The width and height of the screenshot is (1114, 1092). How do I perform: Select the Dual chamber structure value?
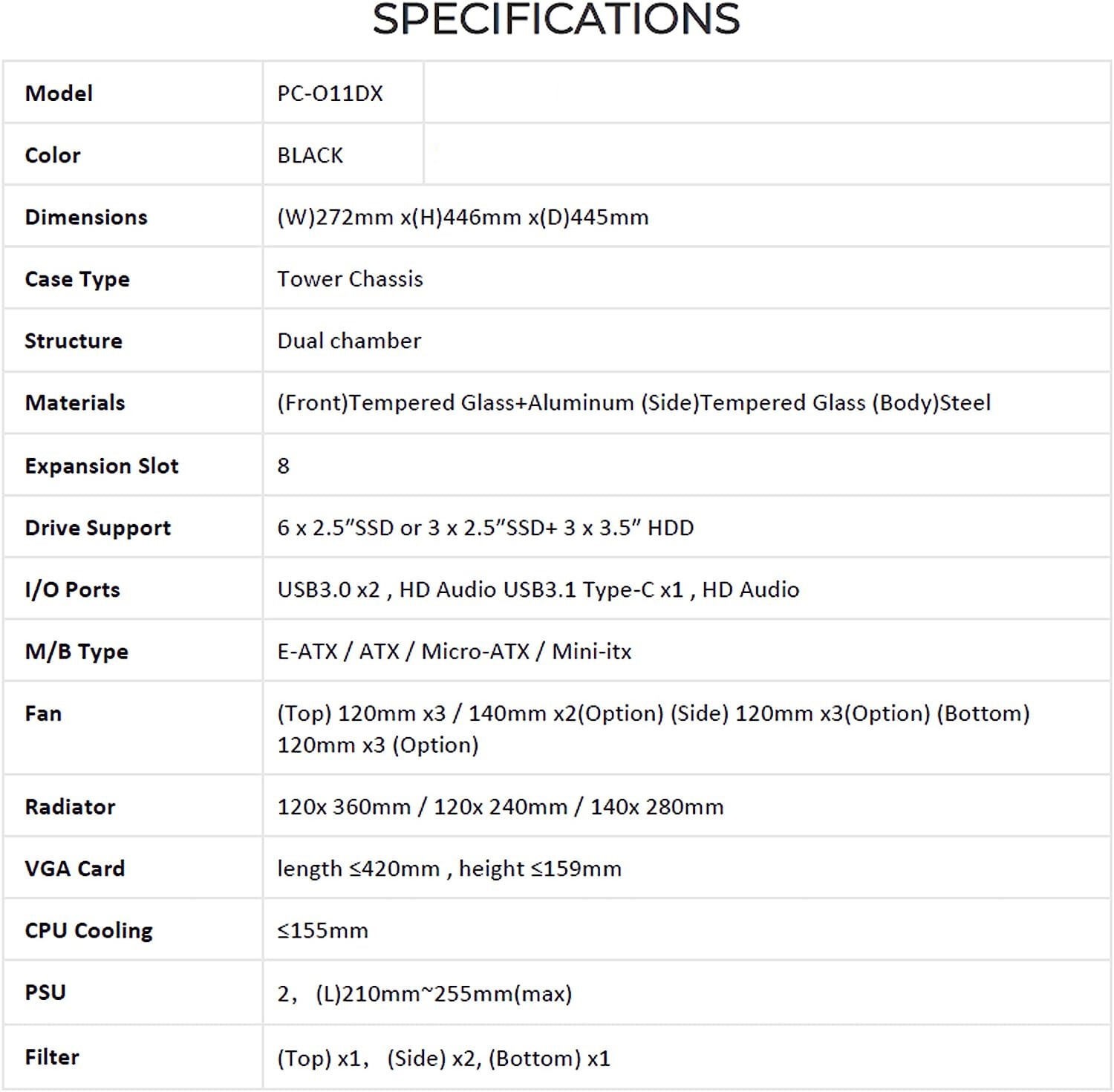[349, 341]
